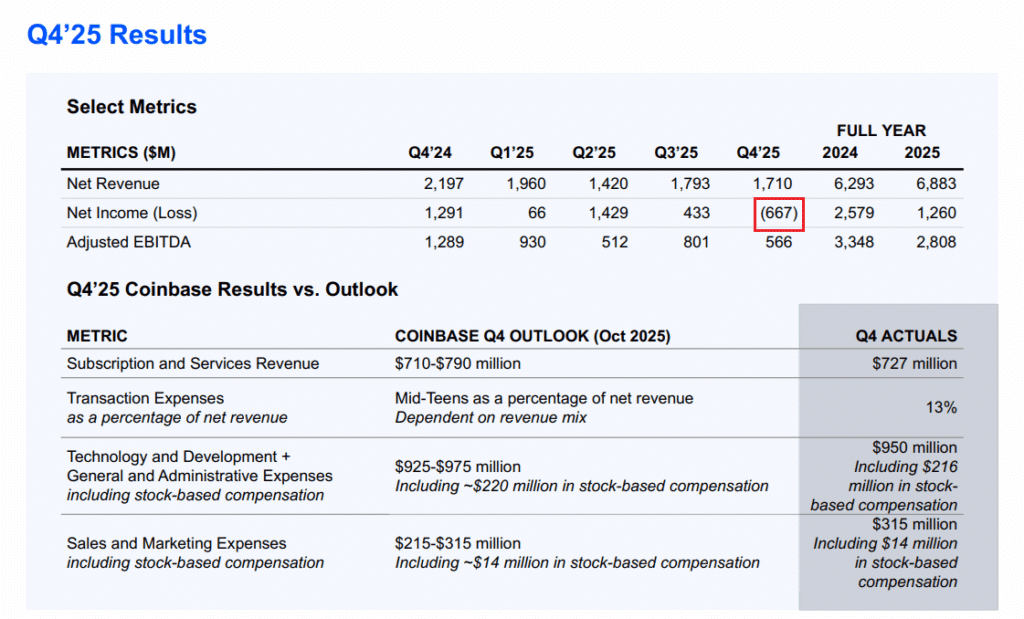Click the Q4'25 Adjusted EBITDA value 566
Image resolution: width=1024 pixels, height=619 pixels.
(777, 242)
